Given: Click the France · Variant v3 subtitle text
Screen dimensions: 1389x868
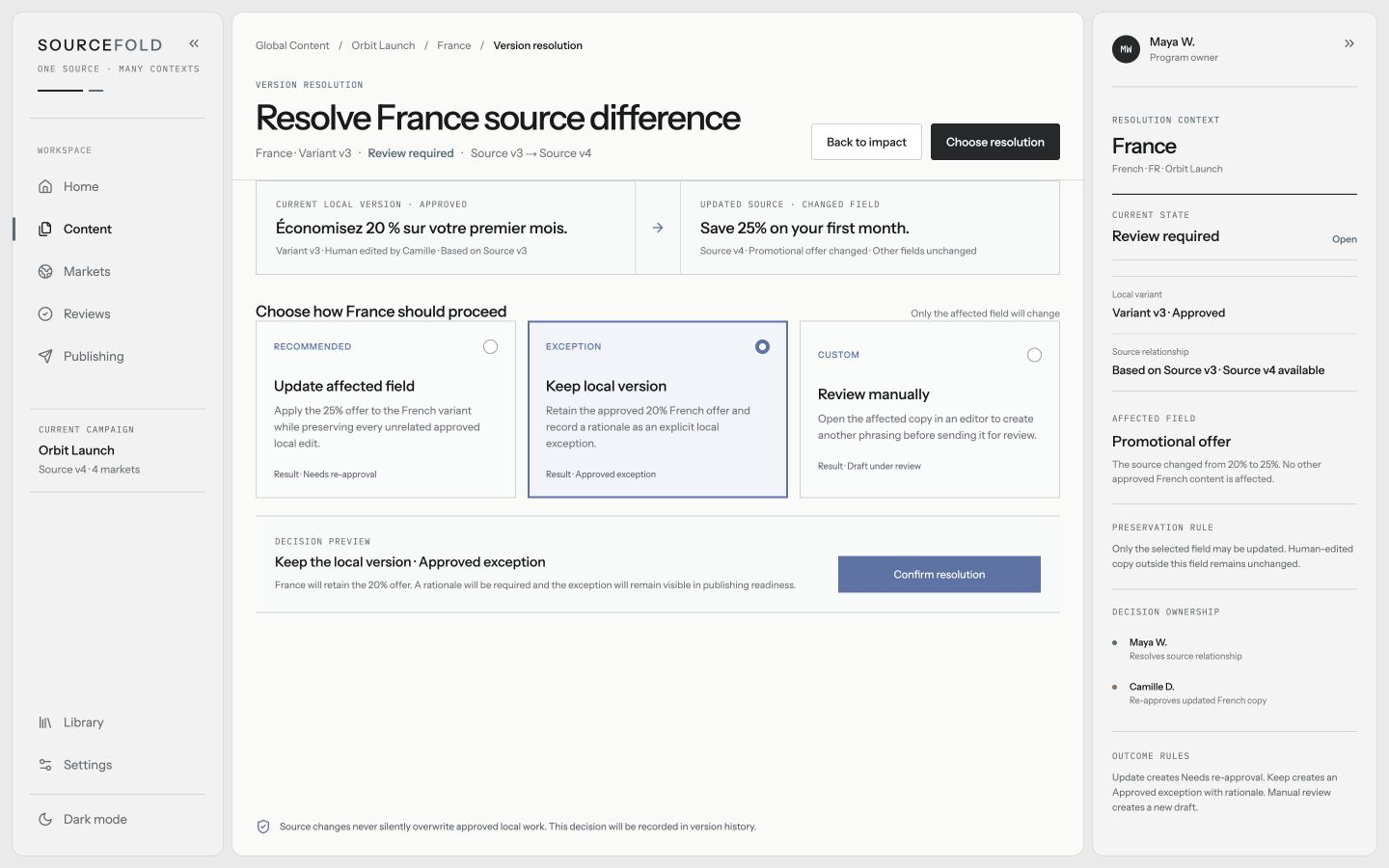Looking at the screenshot, I should (x=304, y=153).
